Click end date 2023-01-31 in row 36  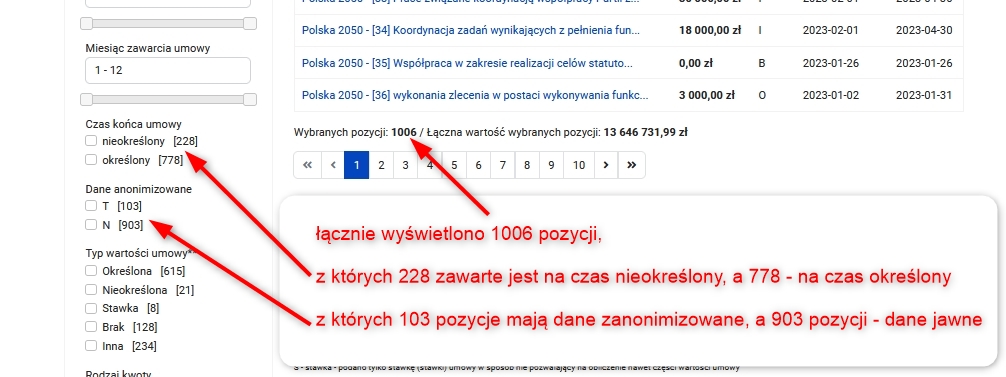pyautogui.click(x=924, y=96)
